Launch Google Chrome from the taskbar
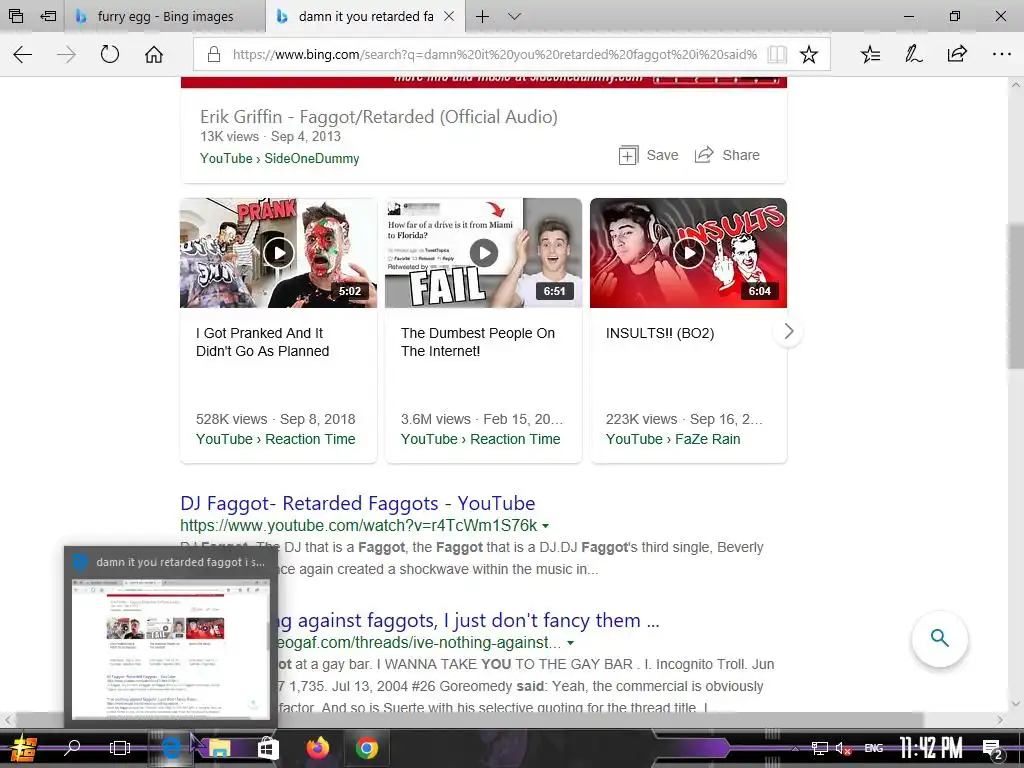The image size is (1024, 768). pyautogui.click(x=366, y=748)
